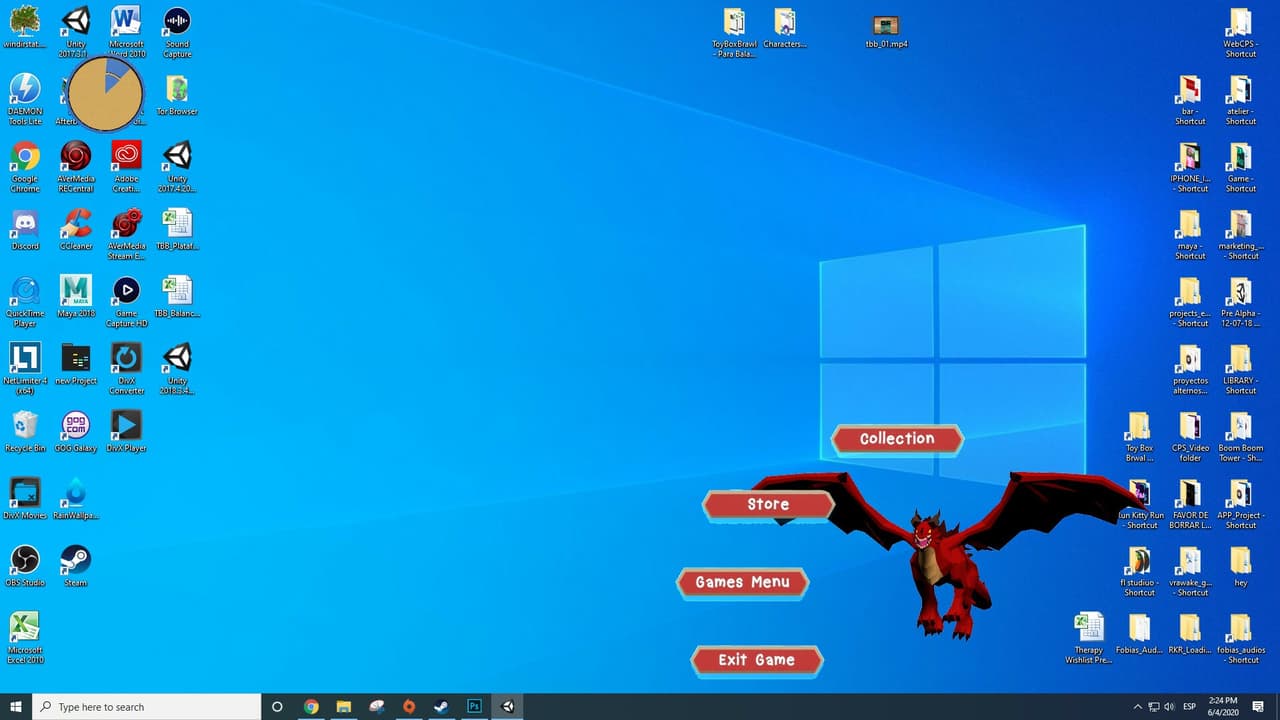The width and height of the screenshot is (1280, 720).
Task: Select the TBB_Balanc spreadsheet file
Action: point(177,297)
